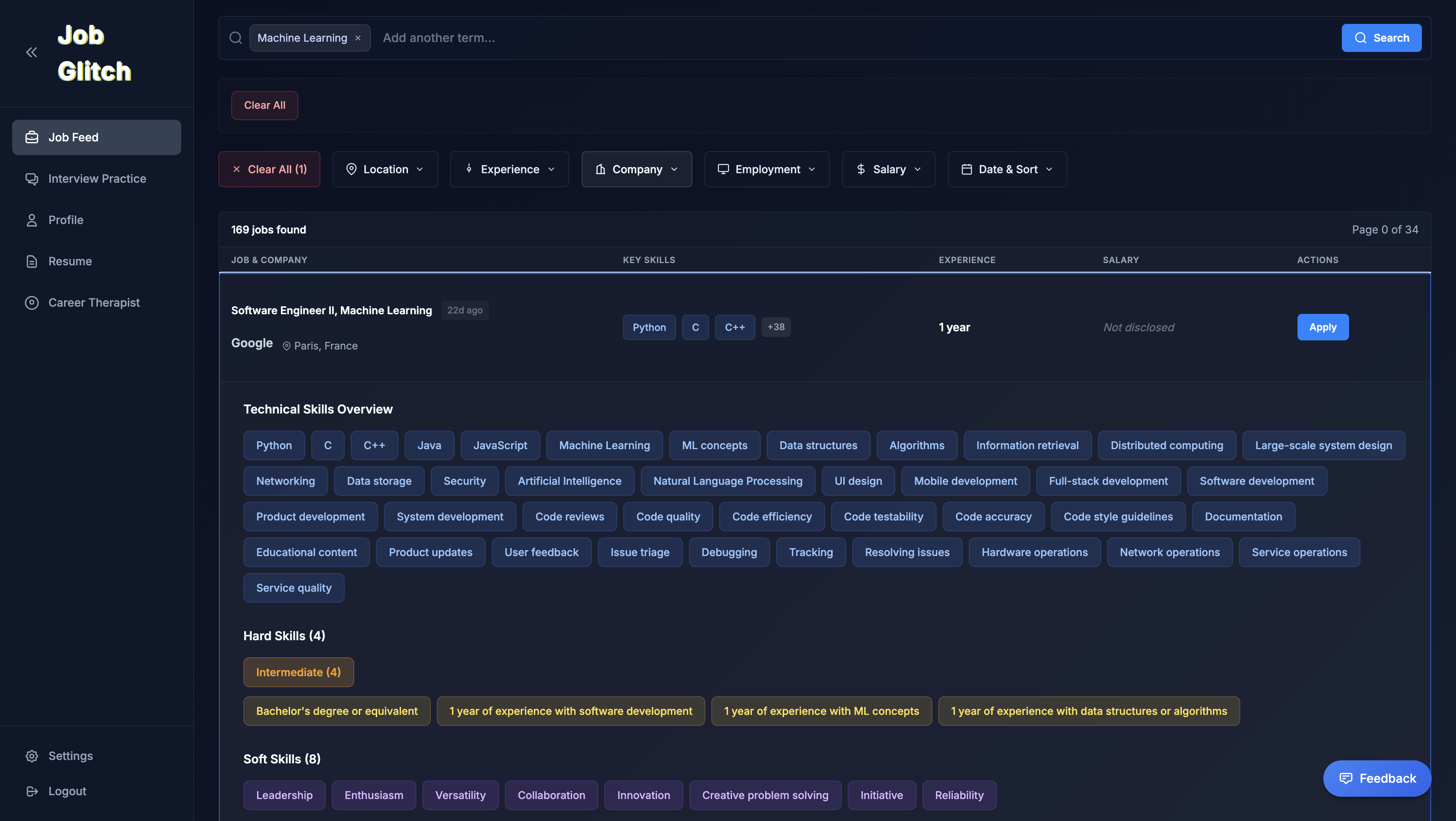The height and width of the screenshot is (821, 1456).
Task: Open Profile via the person icon
Action: pyautogui.click(x=31, y=220)
